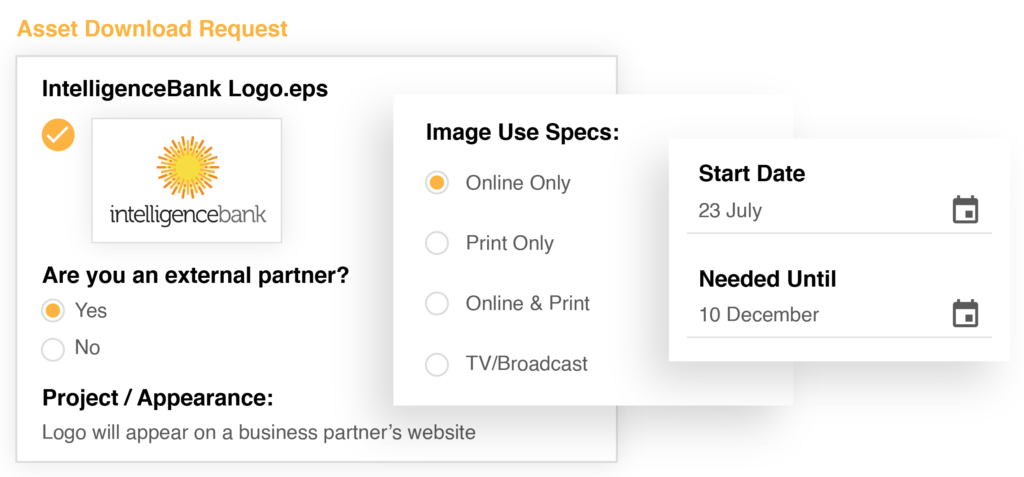Click the sunburst icon in the logo
This screenshot has height=477, width=1024.
click(x=187, y=167)
